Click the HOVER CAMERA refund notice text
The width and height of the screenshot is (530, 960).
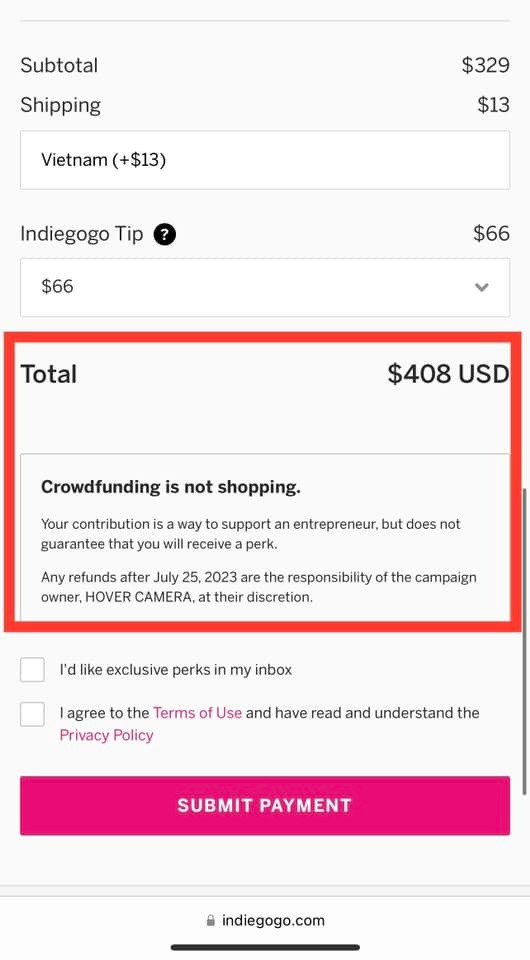click(258, 587)
